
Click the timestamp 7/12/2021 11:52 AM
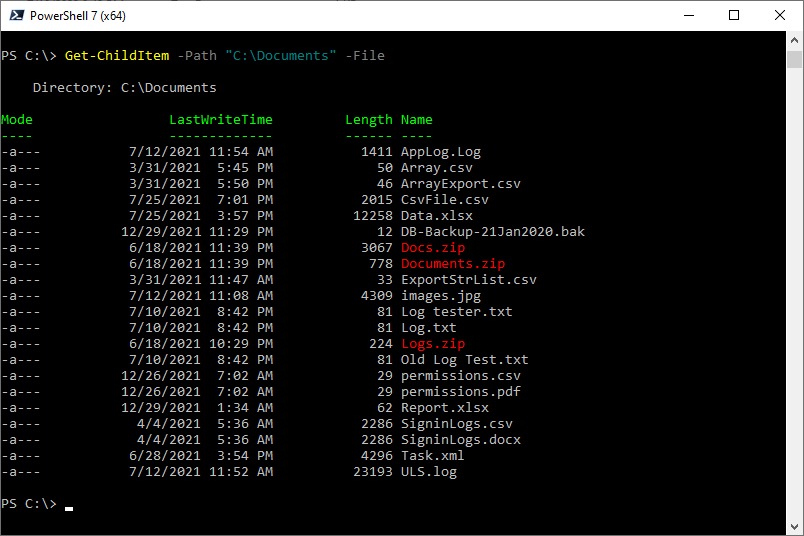[x=201, y=471]
